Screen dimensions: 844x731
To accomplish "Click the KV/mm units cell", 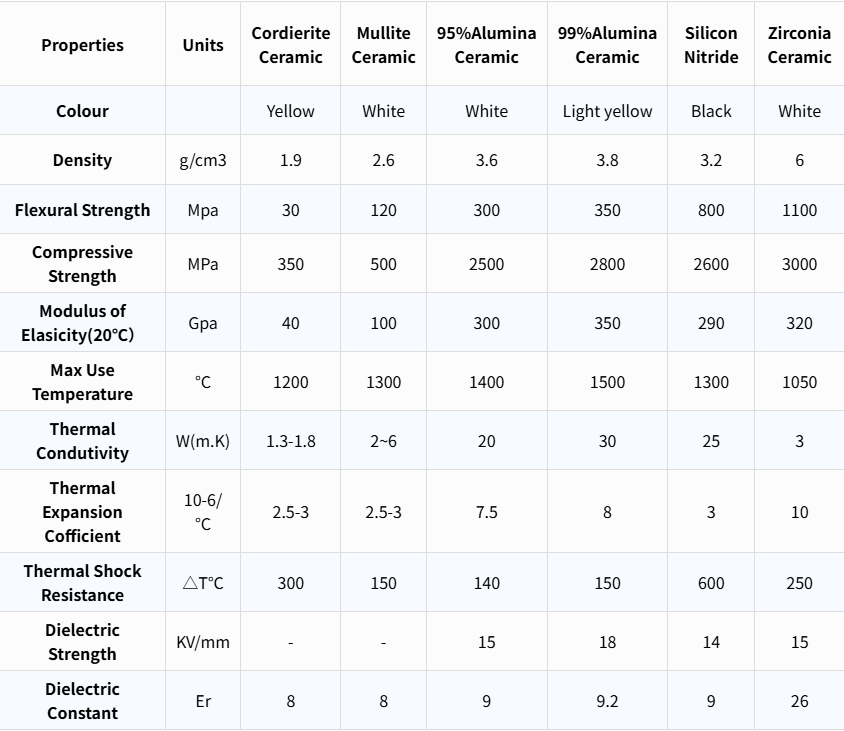I will 203,642.
